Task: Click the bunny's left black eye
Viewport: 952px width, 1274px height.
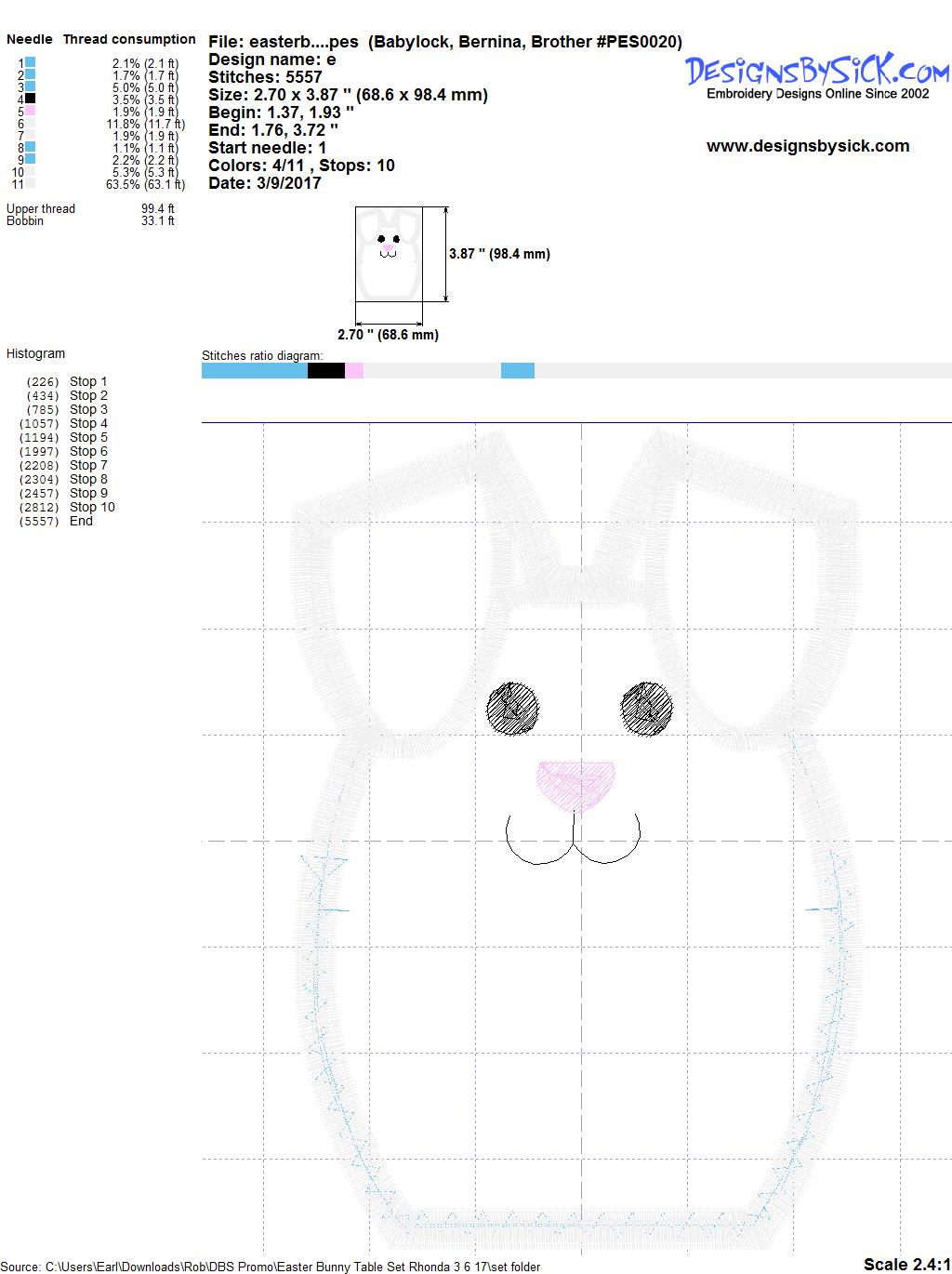Action: [513, 709]
